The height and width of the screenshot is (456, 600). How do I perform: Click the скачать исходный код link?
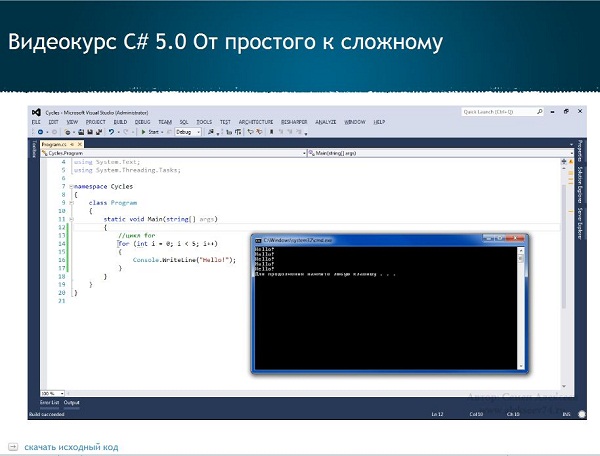[x=70, y=447]
